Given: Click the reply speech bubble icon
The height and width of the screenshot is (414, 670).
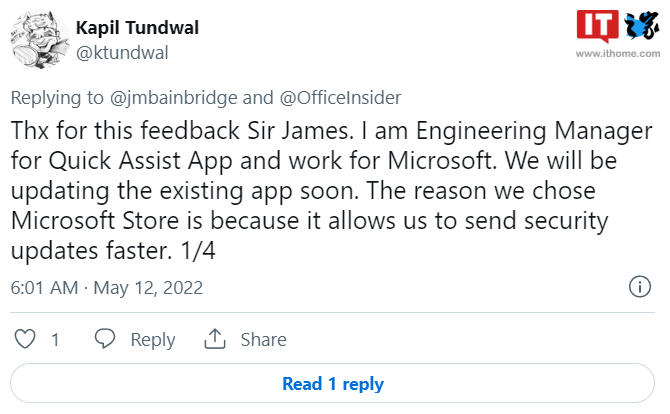Looking at the screenshot, I should 105,340.
